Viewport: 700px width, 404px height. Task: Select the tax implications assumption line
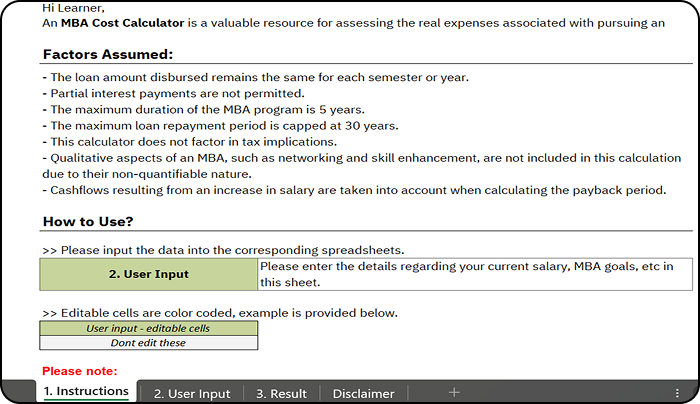(x=190, y=142)
